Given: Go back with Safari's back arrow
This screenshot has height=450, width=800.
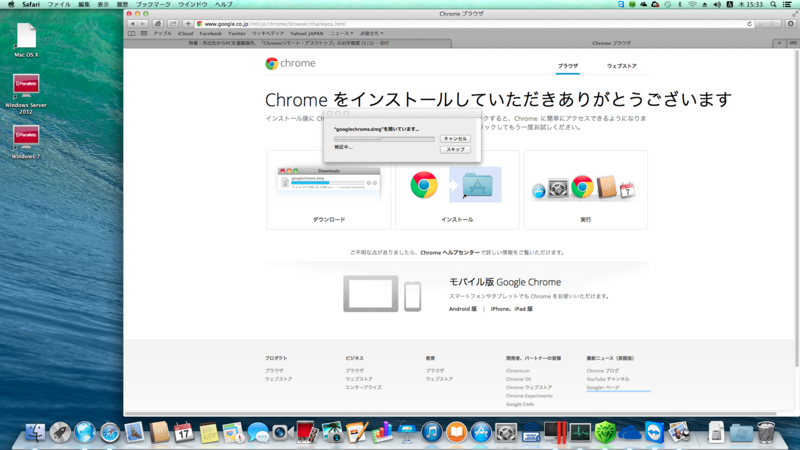Looking at the screenshot, I should [x=133, y=24].
